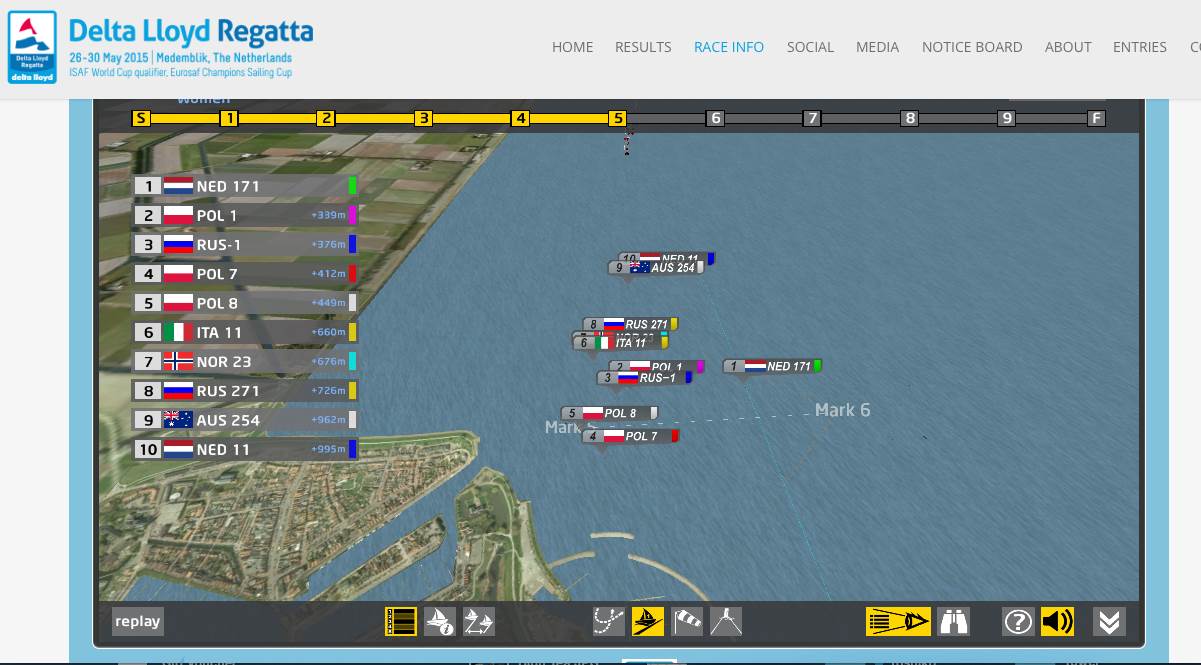This screenshot has height=665, width=1201.
Task: Click the boat distance comparison icon
Action: 478,621
